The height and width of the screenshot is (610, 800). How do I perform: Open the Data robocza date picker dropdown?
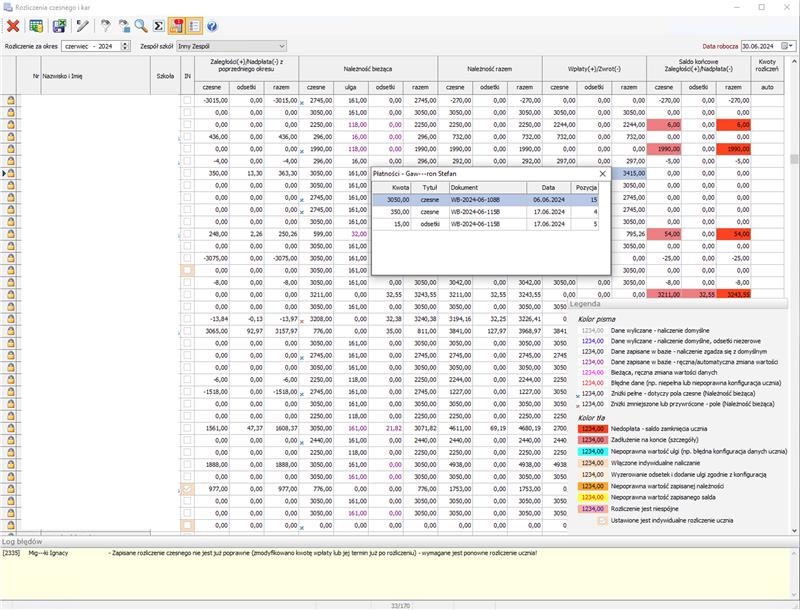[790, 46]
